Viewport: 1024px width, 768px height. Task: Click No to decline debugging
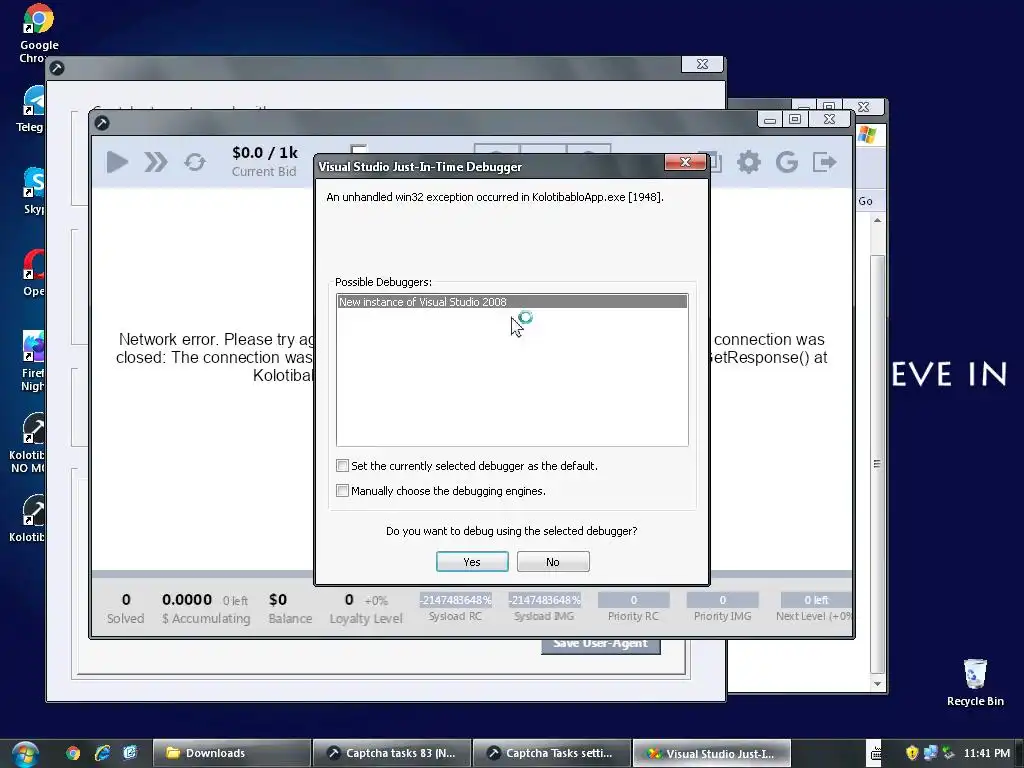(x=552, y=562)
